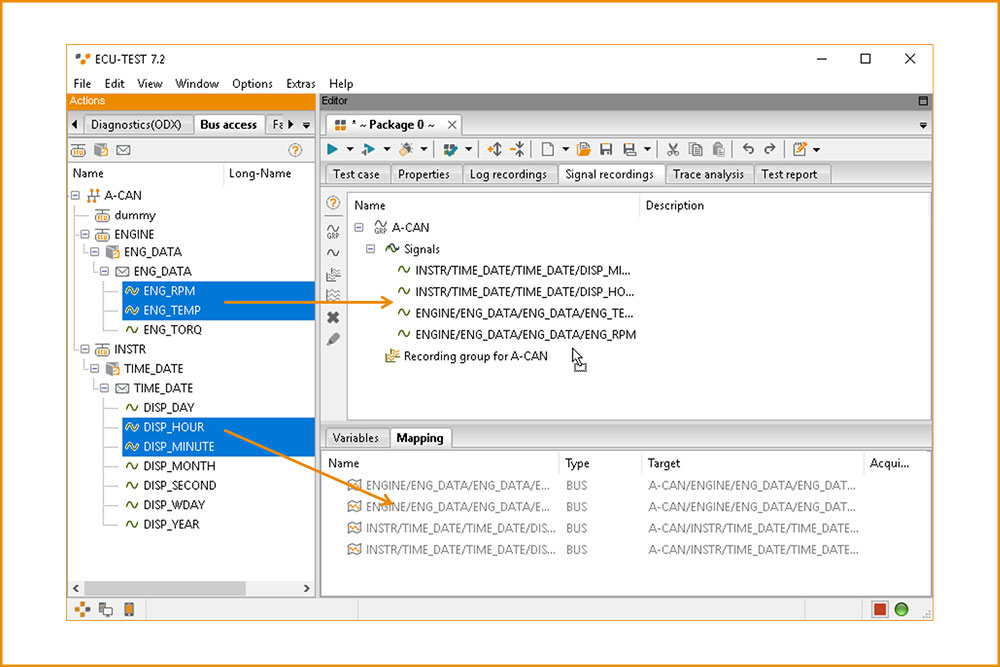Collapse the A-CAN group in Signal recordings
Screen dimensions: 1000x667
pos(359,227)
